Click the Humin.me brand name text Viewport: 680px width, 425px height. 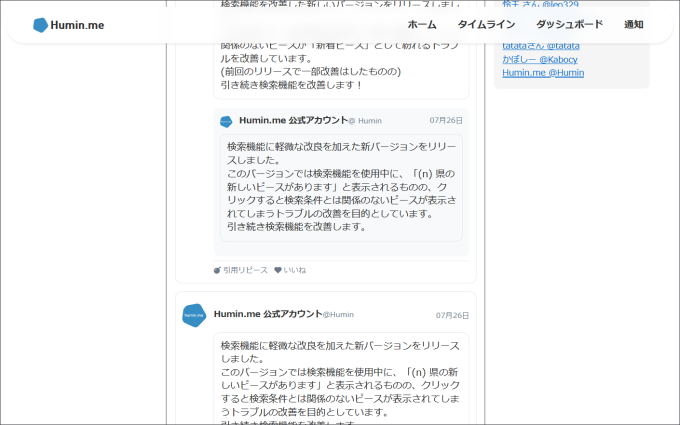pyautogui.click(x=77, y=25)
